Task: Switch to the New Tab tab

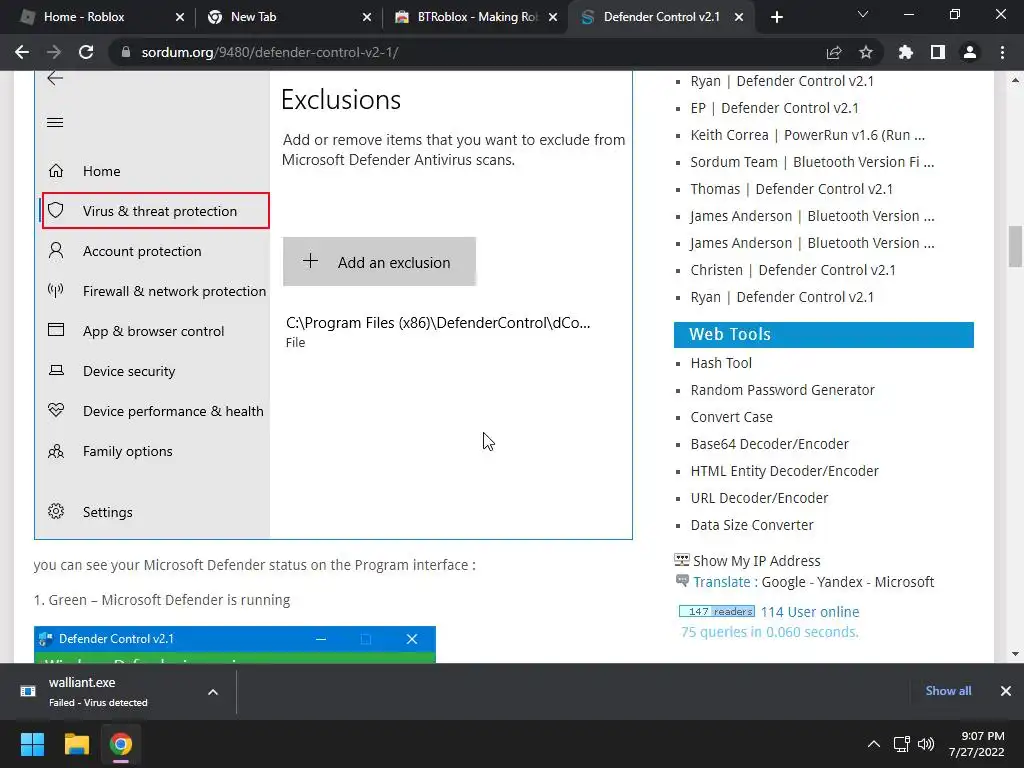Action: pos(289,17)
